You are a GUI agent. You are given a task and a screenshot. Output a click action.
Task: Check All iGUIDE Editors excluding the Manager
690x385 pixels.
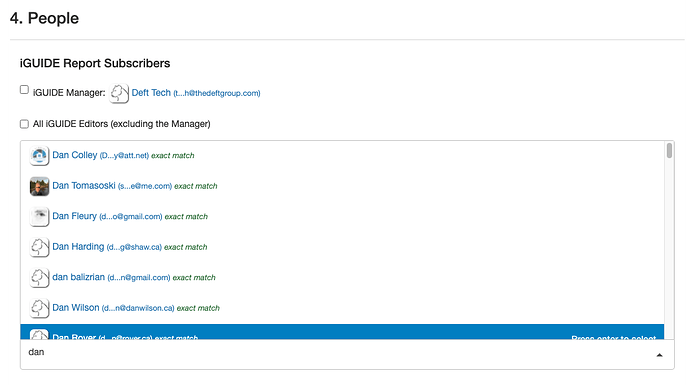[x=24, y=124]
